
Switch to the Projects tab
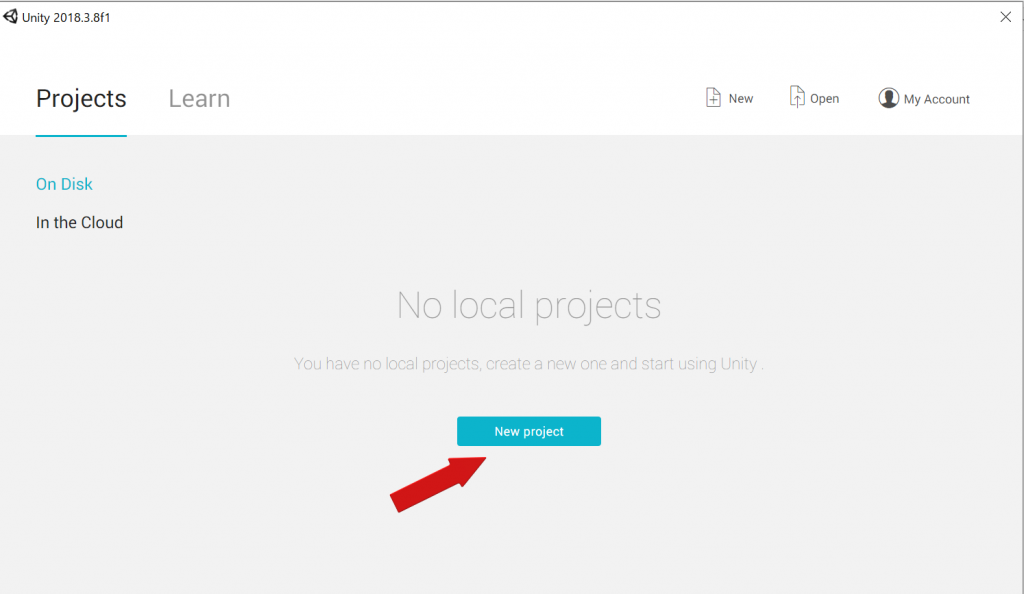tap(81, 99)
